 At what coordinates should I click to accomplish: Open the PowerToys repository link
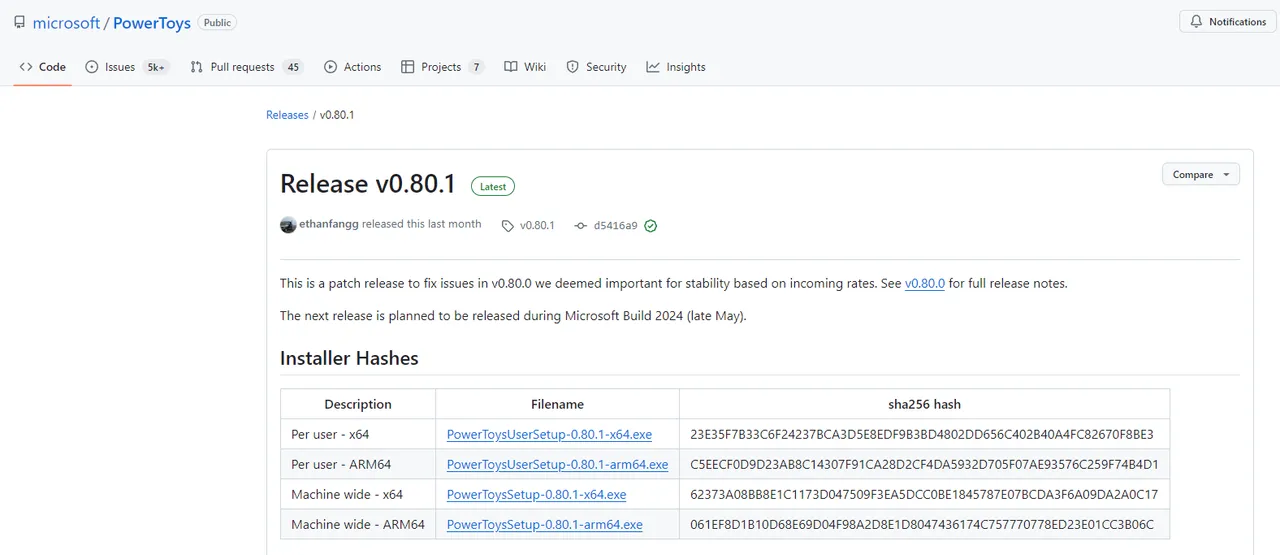tap(152, 22)
